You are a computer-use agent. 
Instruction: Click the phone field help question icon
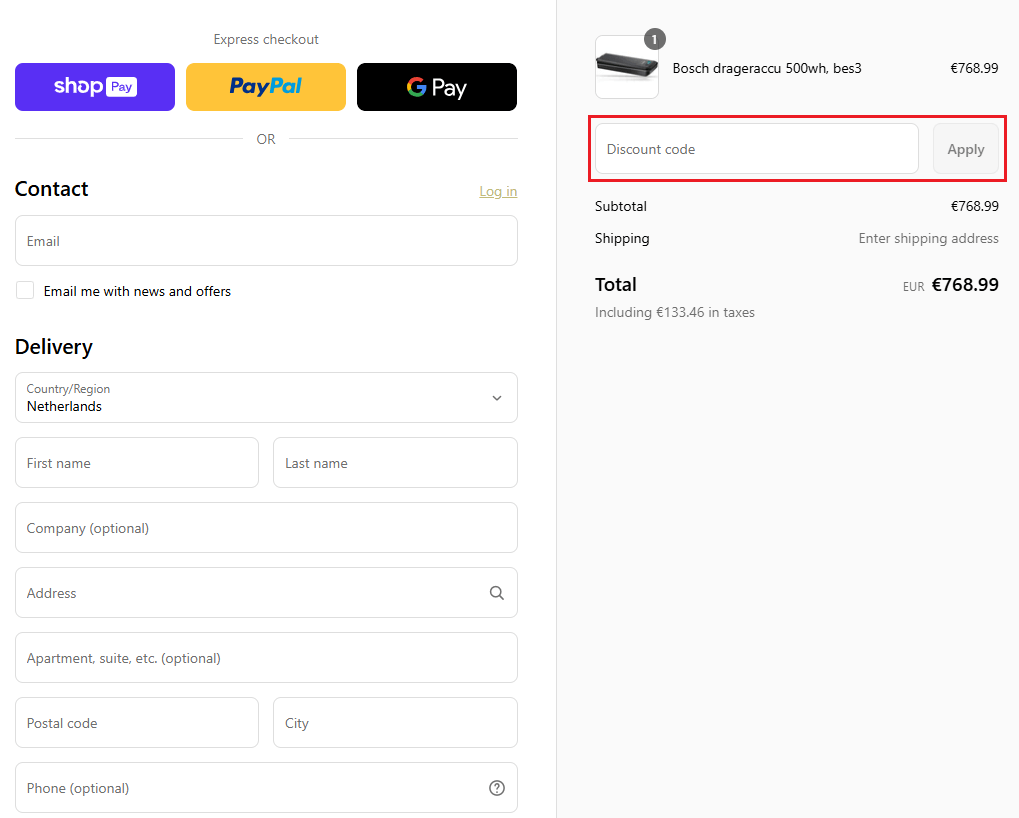(x=497, y=788)
